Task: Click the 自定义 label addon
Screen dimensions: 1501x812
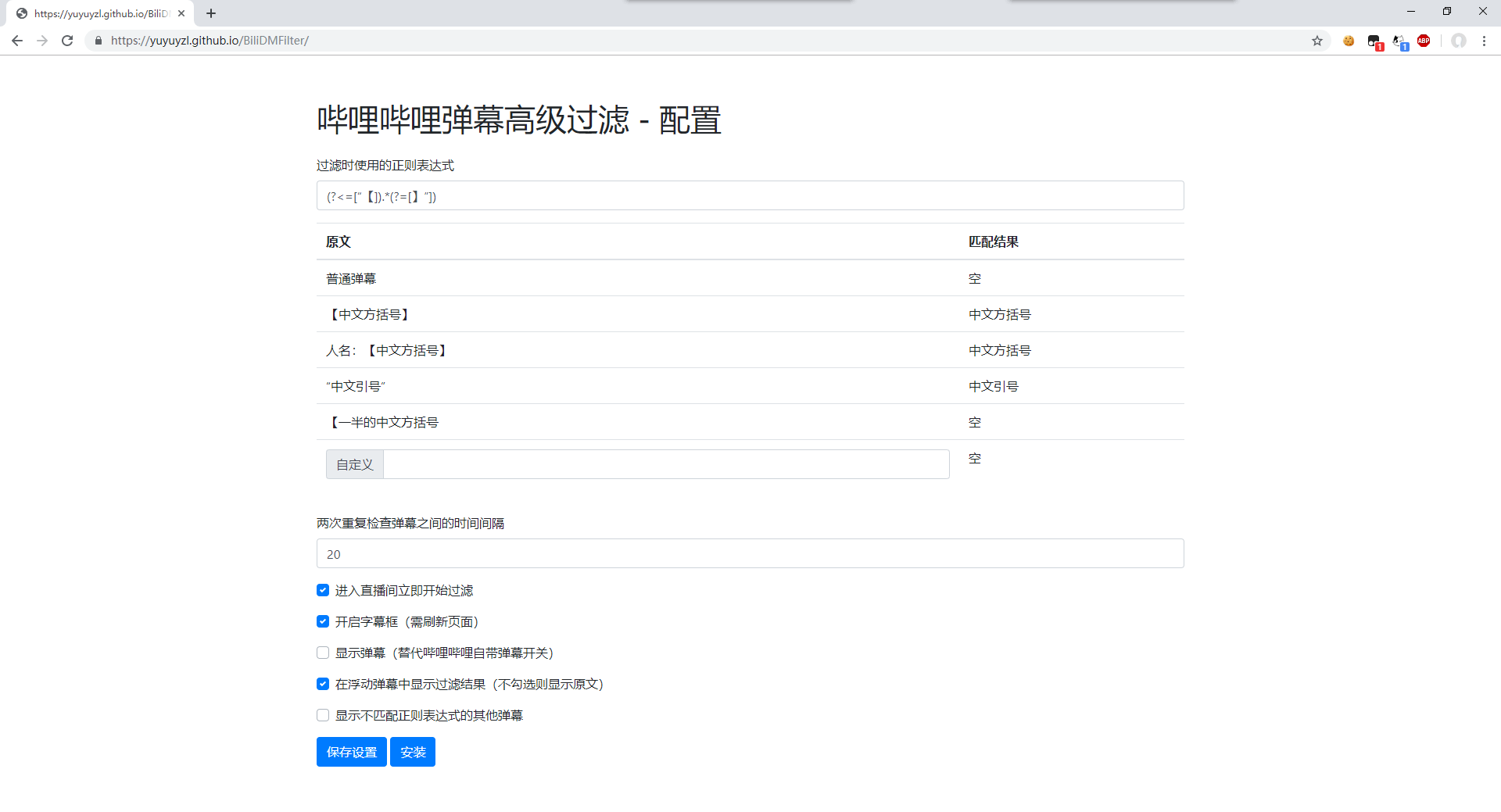Action: 355,464
